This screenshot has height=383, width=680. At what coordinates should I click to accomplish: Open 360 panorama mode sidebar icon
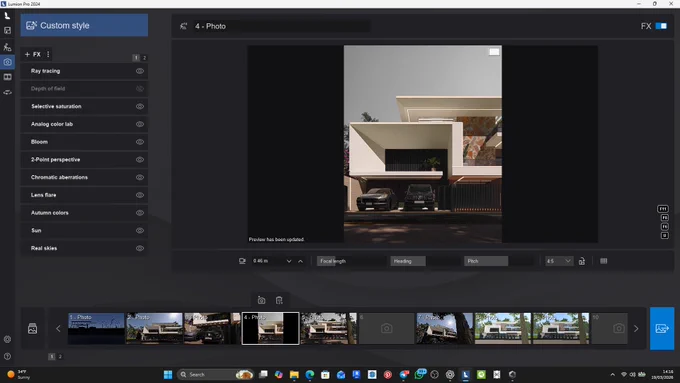point(7,92)
